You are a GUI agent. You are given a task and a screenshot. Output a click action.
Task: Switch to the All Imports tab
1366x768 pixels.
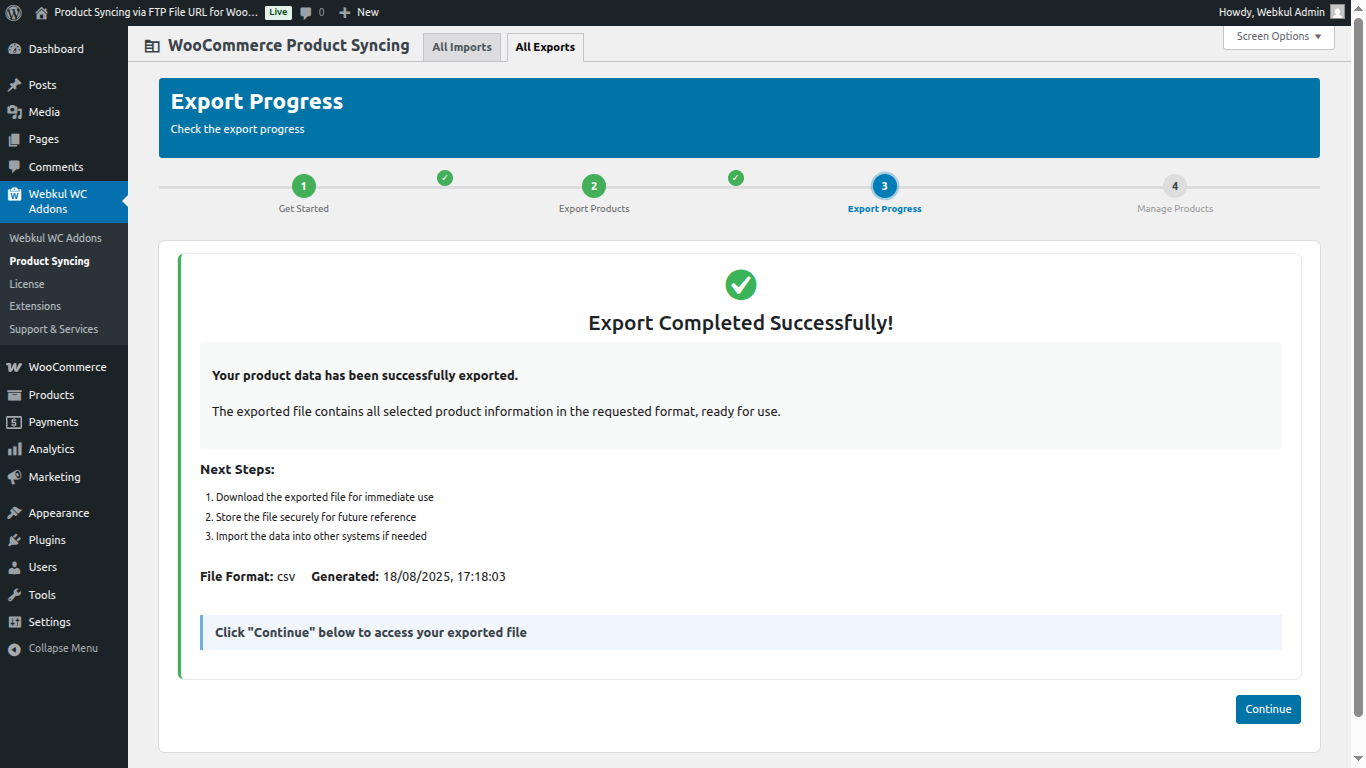tap(461, 46)
